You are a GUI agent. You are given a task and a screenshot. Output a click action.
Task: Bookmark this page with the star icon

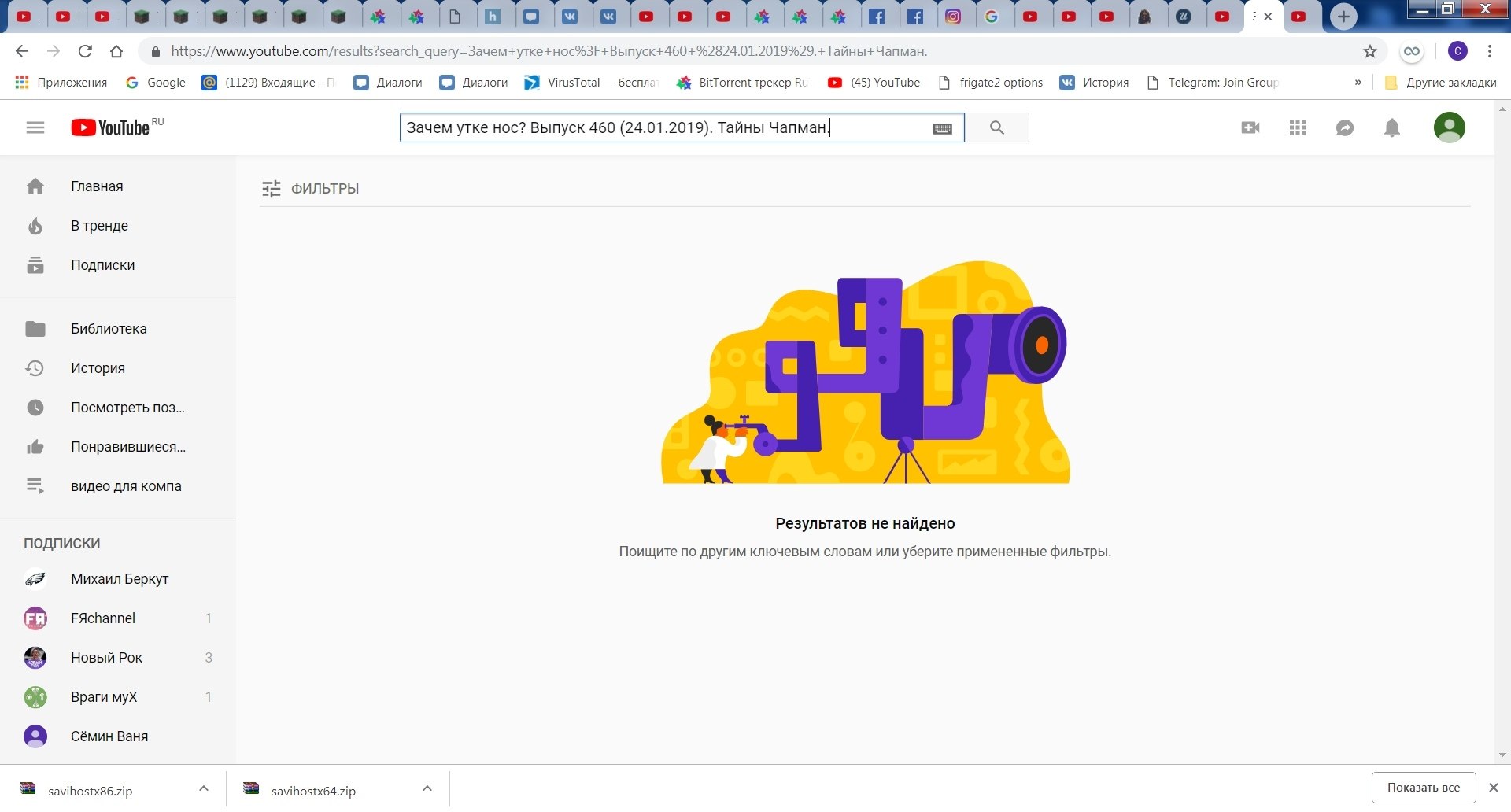click(x=1370, y=51)
